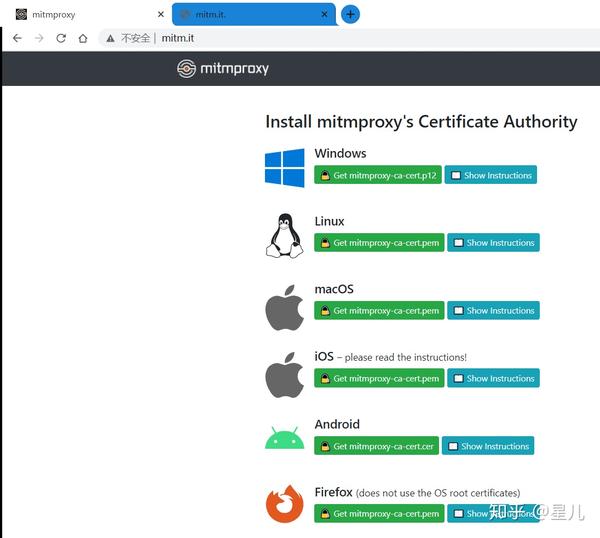The image size is (600, 538).
Task: Click the Android robot icon
Action: 284,440
